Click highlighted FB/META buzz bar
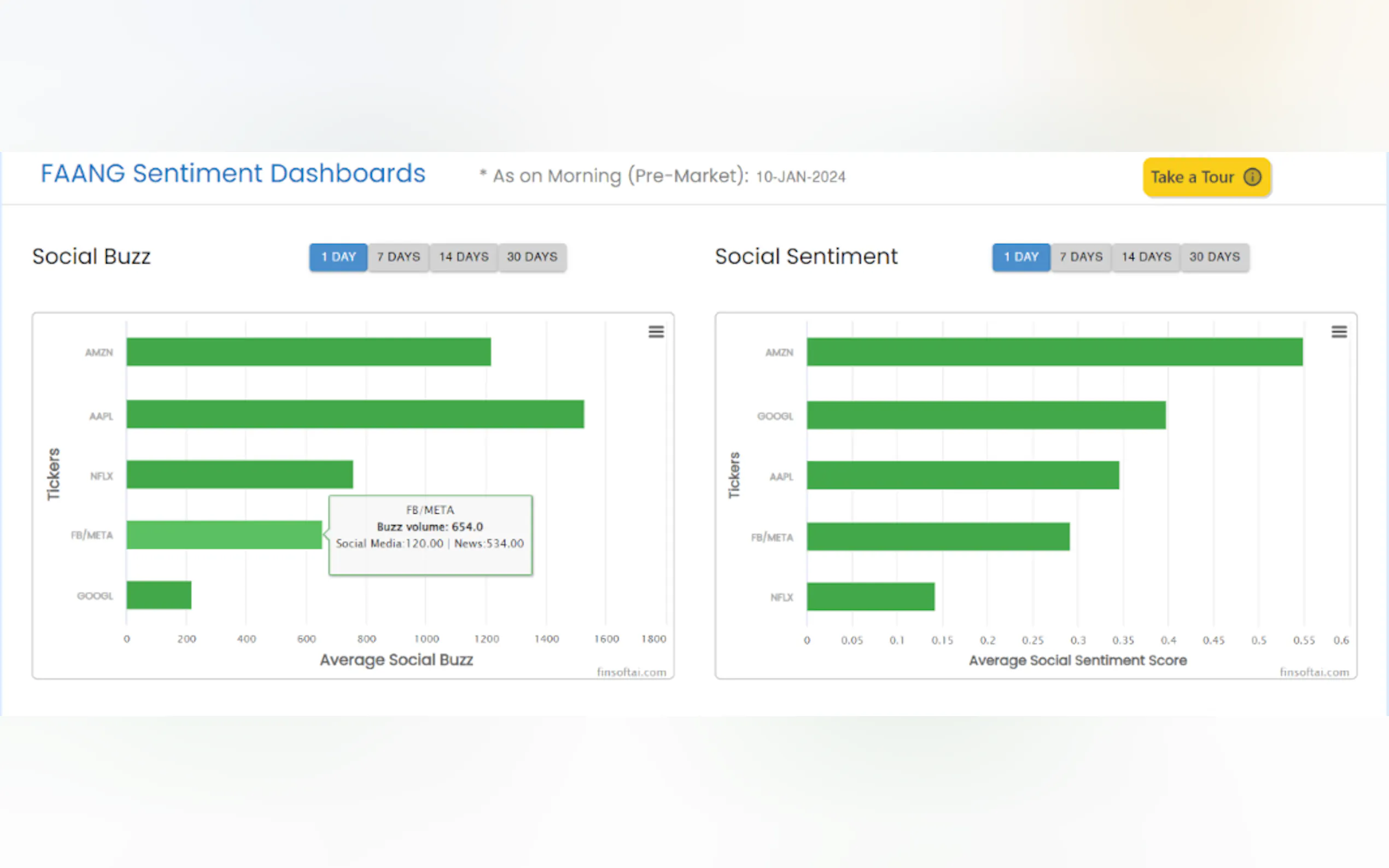The image size is (1389, 868). [224, 535]
